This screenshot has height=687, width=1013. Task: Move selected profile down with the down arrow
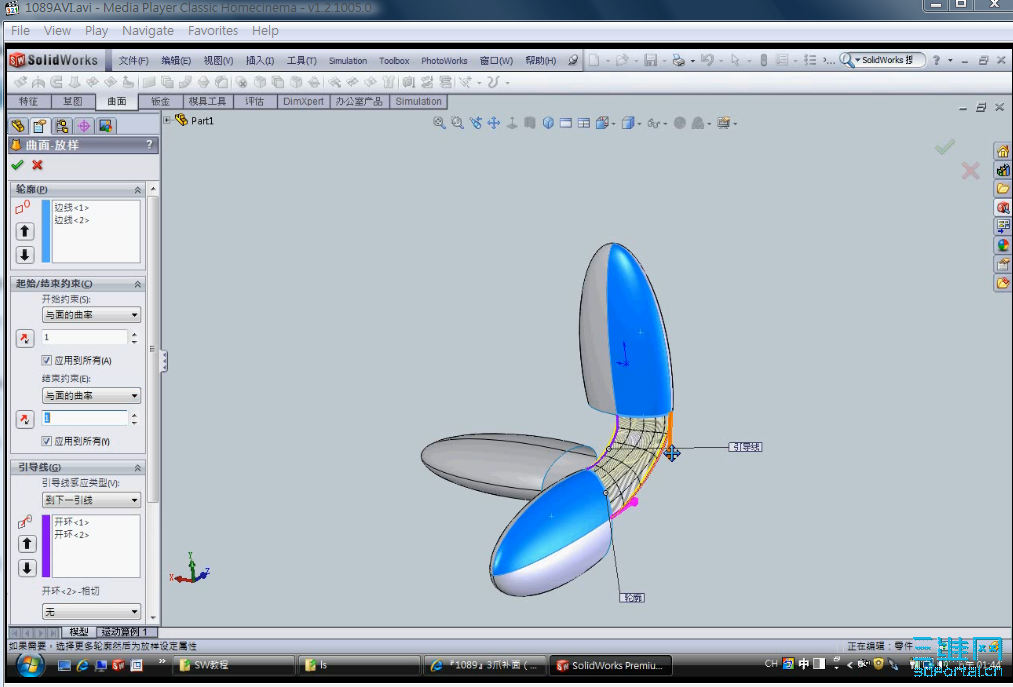(25, 255)
